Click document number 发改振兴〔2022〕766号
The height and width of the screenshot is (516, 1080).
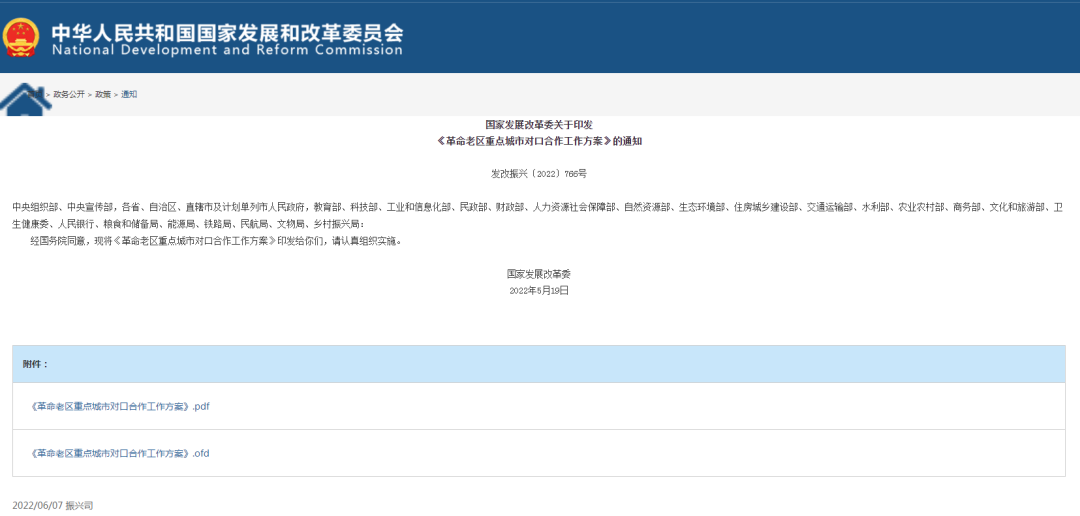[x=539, y=173]
